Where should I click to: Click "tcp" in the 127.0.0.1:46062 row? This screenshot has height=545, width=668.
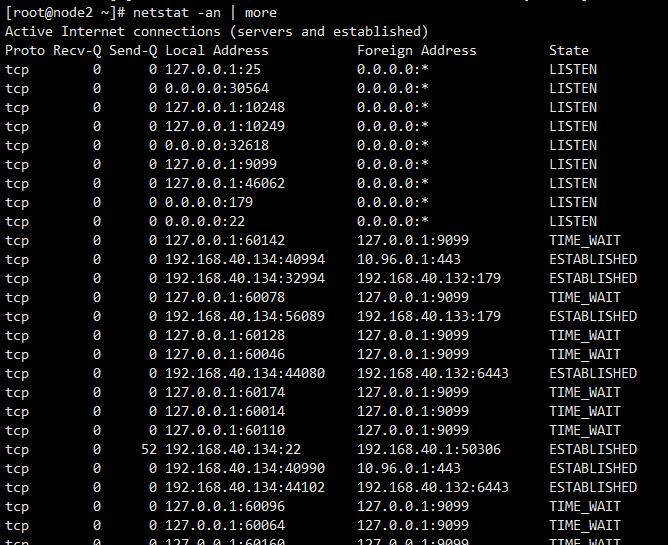pyautogui.click(x=17, y=184)
